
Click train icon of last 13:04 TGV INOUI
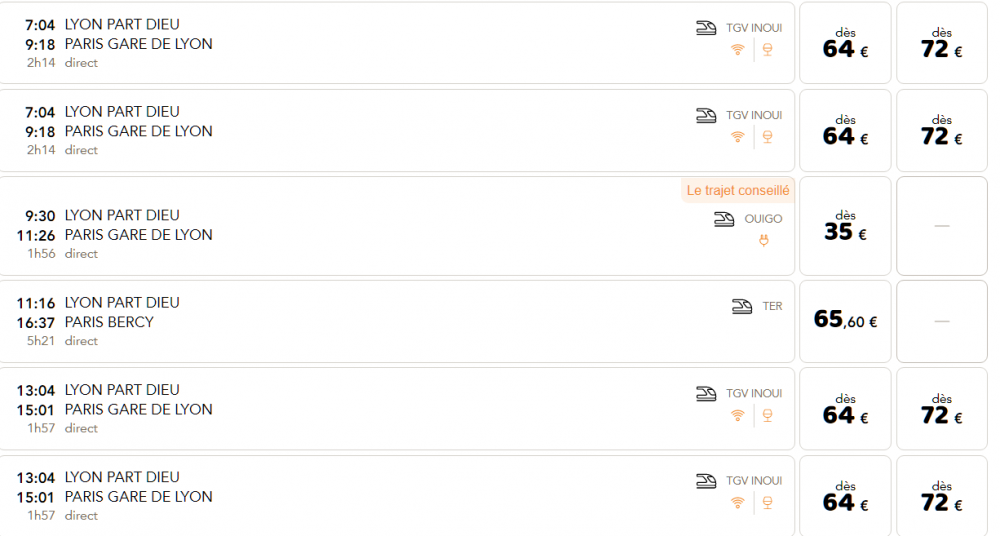[706, 481]
